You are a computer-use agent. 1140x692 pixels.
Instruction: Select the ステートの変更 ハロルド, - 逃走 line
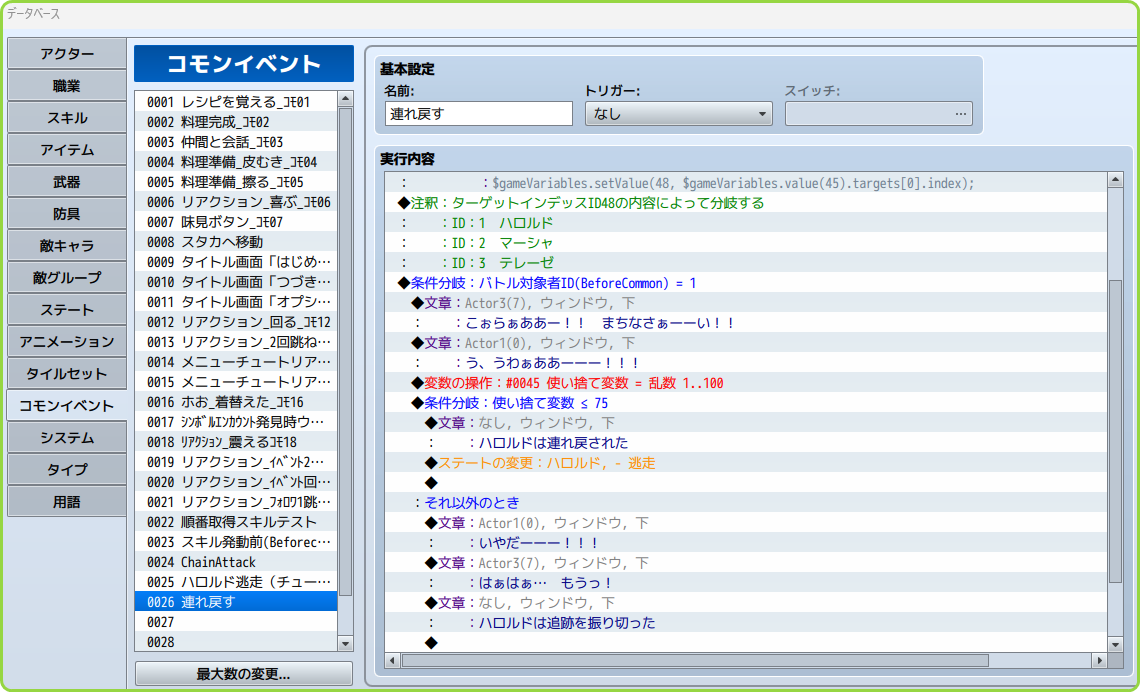745,463
